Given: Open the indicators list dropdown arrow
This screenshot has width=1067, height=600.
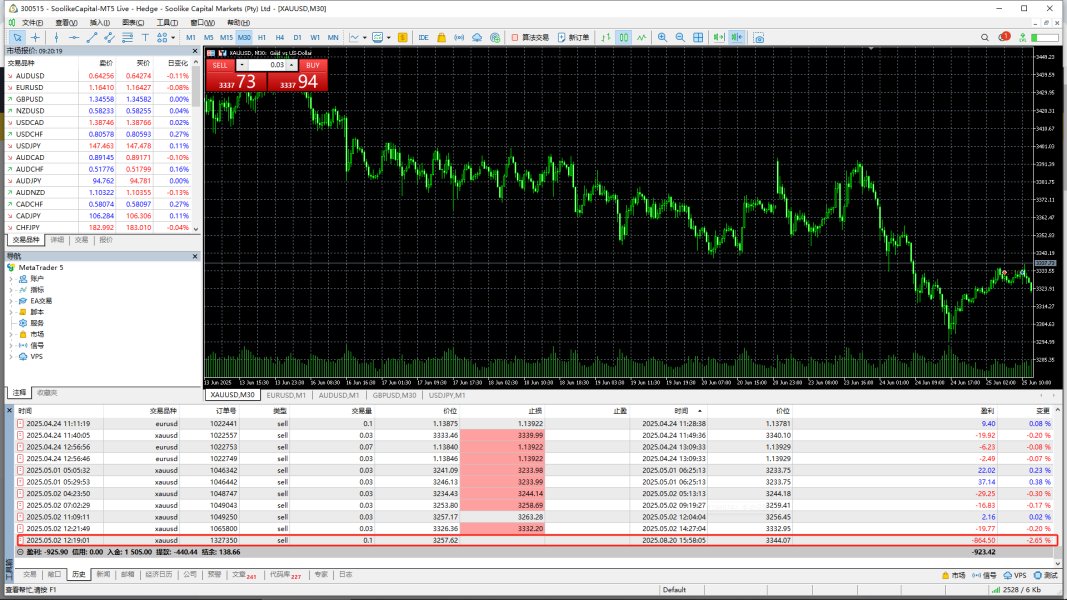Looking at the screenshot, I should coord(366,37).
